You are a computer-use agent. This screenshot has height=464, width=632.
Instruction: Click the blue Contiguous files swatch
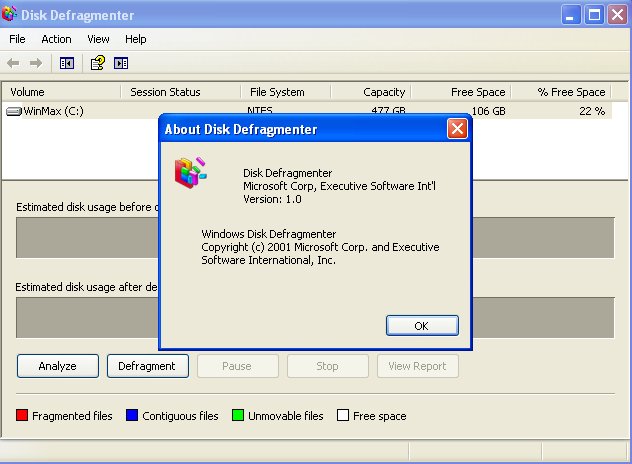point(132,415)
